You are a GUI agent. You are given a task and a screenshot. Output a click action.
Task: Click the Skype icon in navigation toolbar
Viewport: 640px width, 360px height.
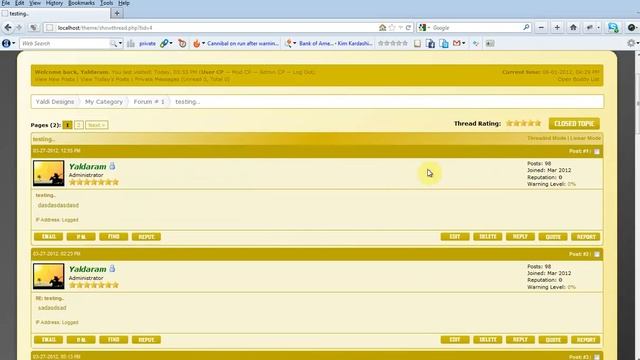[x=613, y=28]
